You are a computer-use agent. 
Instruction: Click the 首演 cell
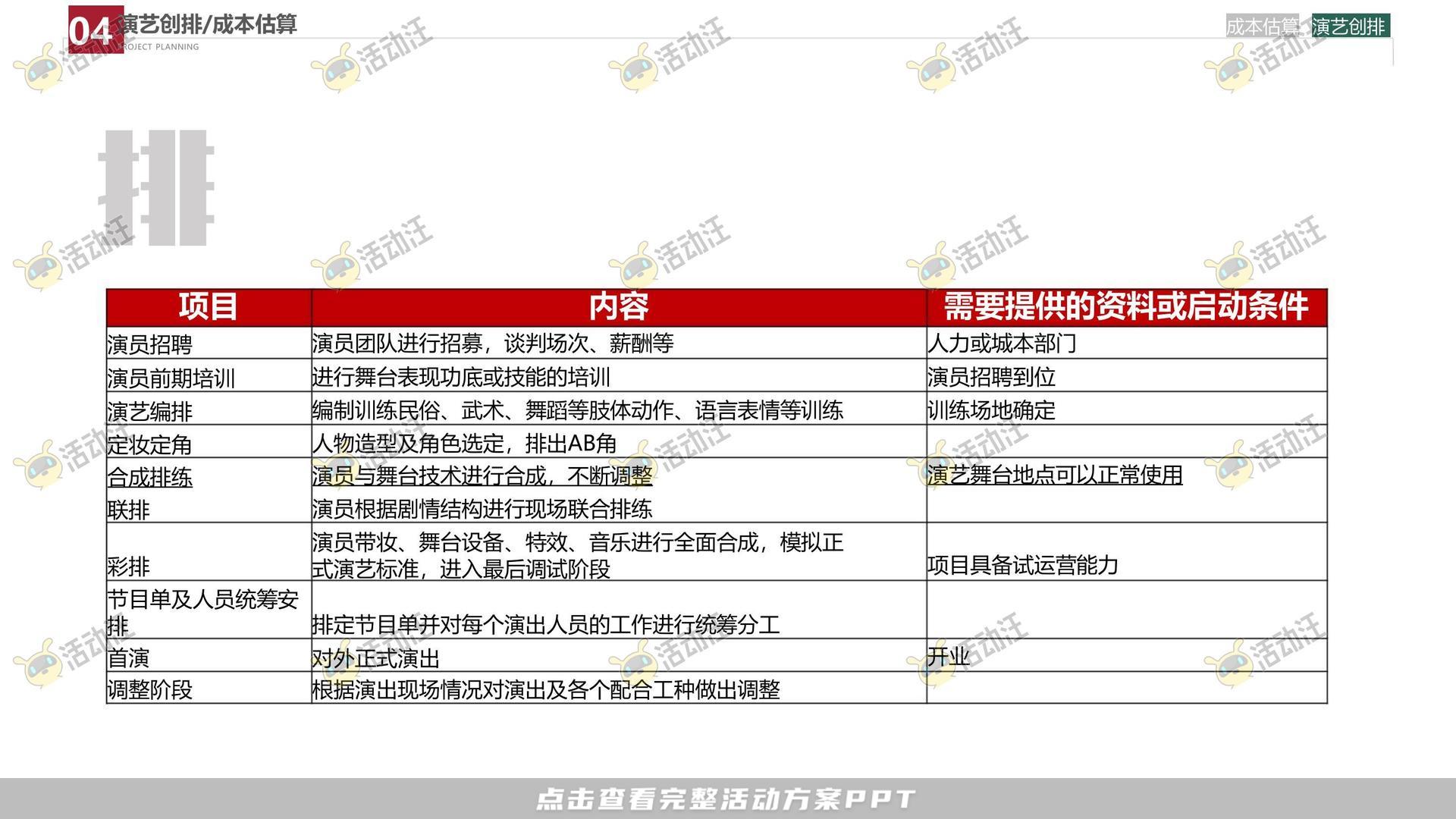point(209,656)
